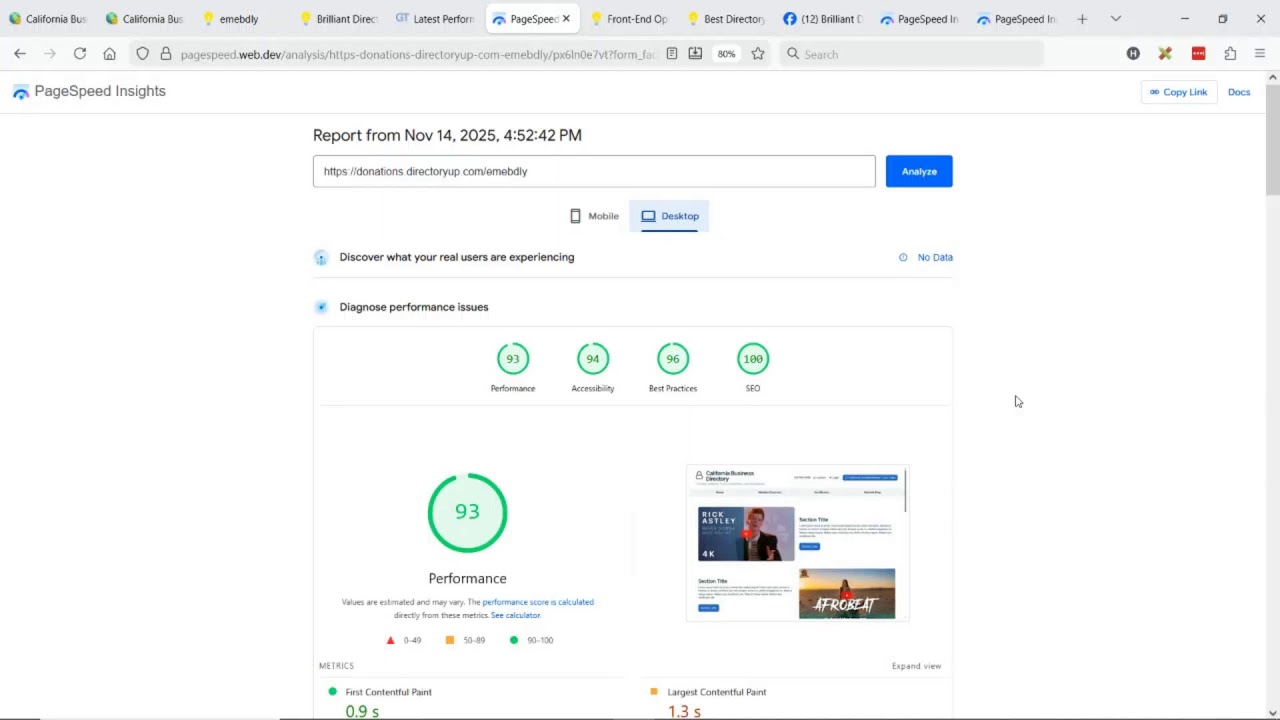Click the page URL input field

[594, 171]
